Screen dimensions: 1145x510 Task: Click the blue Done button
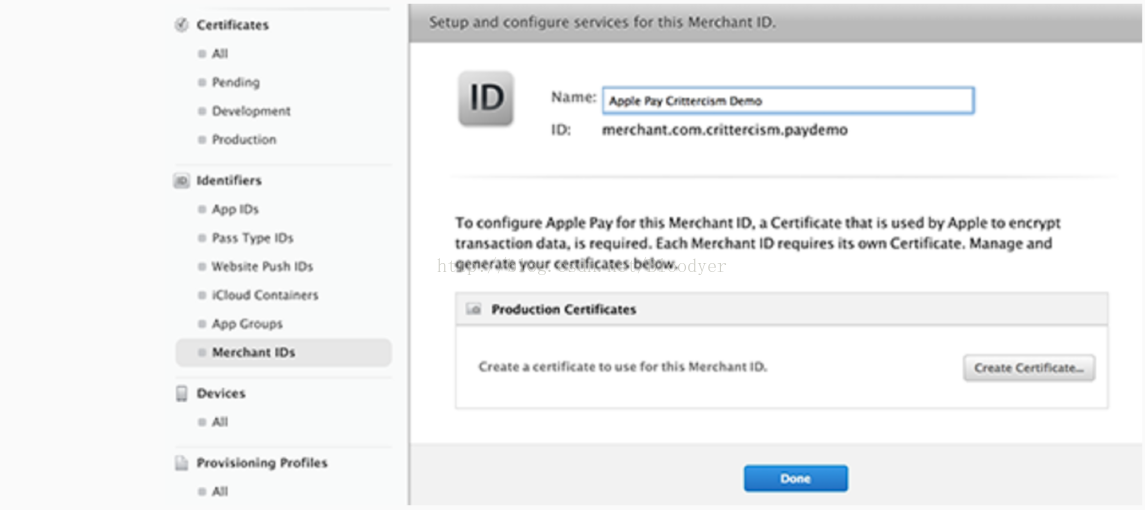pos(796,479)
